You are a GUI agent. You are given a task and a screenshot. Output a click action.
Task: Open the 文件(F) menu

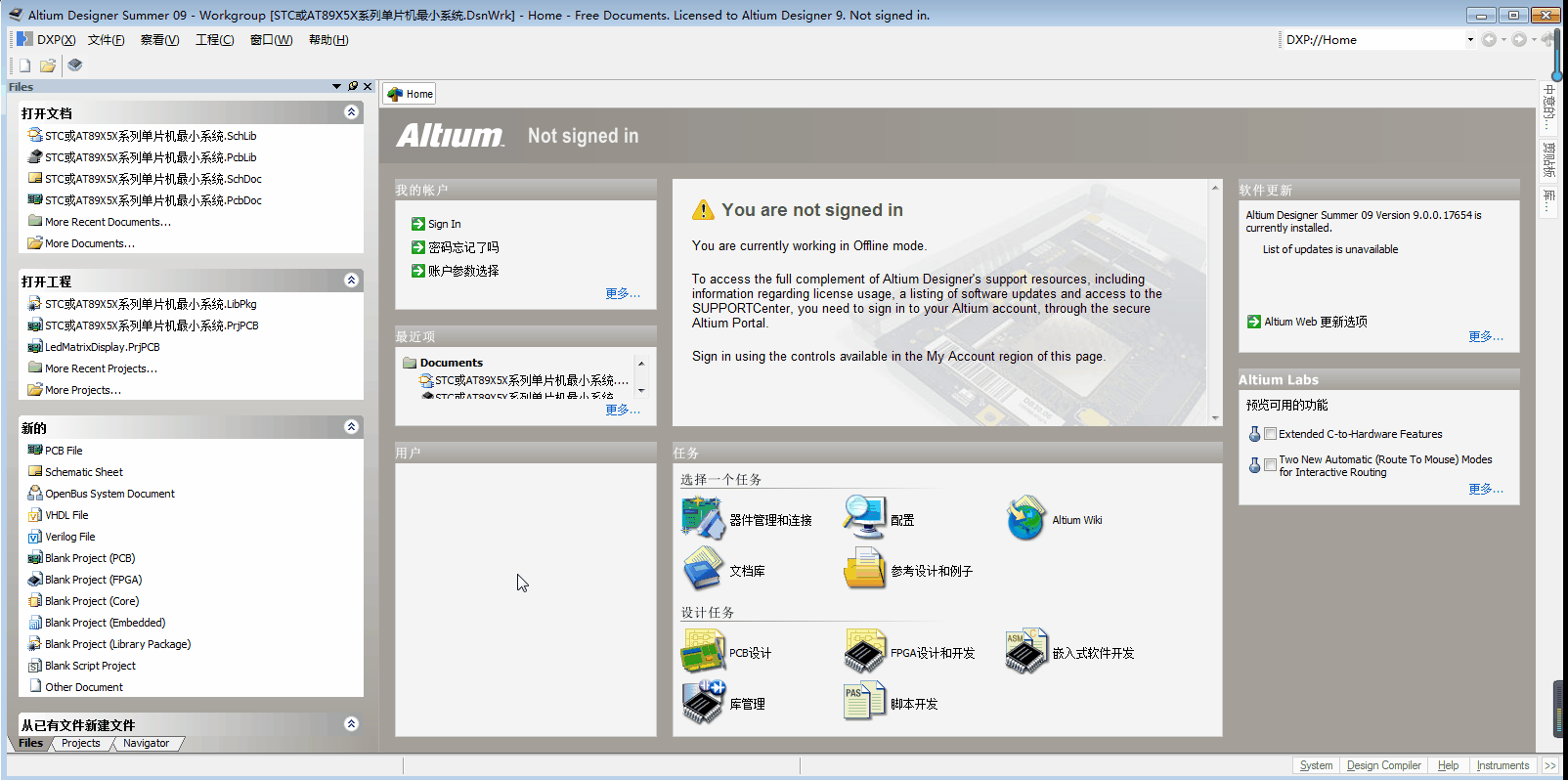pos(106,40)
